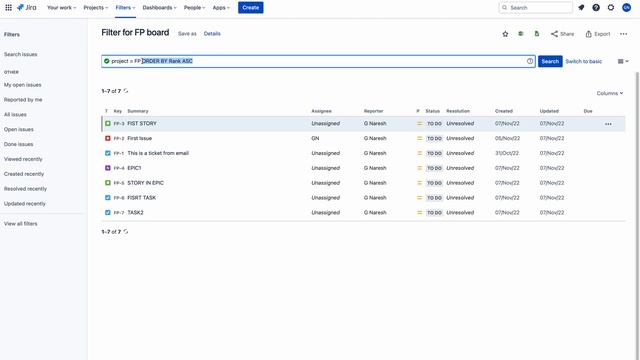Open the Columns chooser dropdown
This screenshot has width=640, height=360.
coord(610,93)
